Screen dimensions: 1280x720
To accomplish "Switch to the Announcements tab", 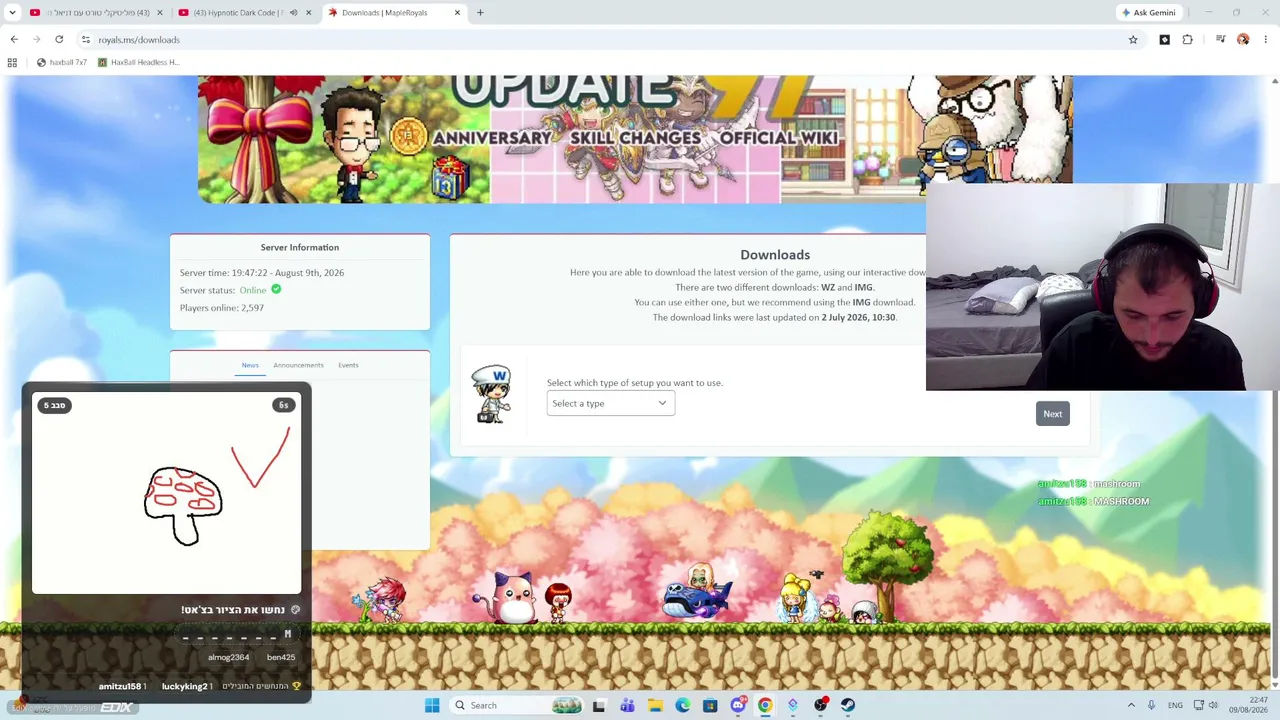I will tap(298, 365).
